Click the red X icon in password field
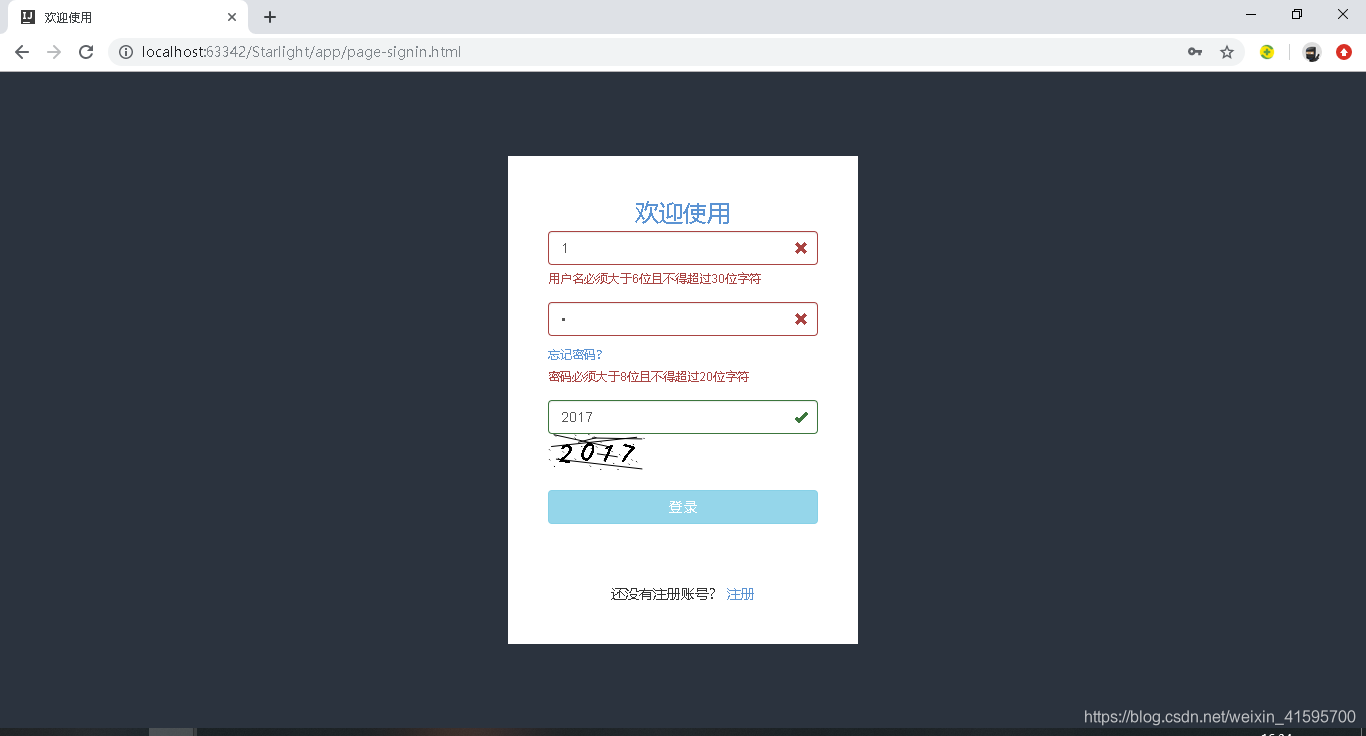This screenshot has width=1366, height=736. (x=800, y=319)
